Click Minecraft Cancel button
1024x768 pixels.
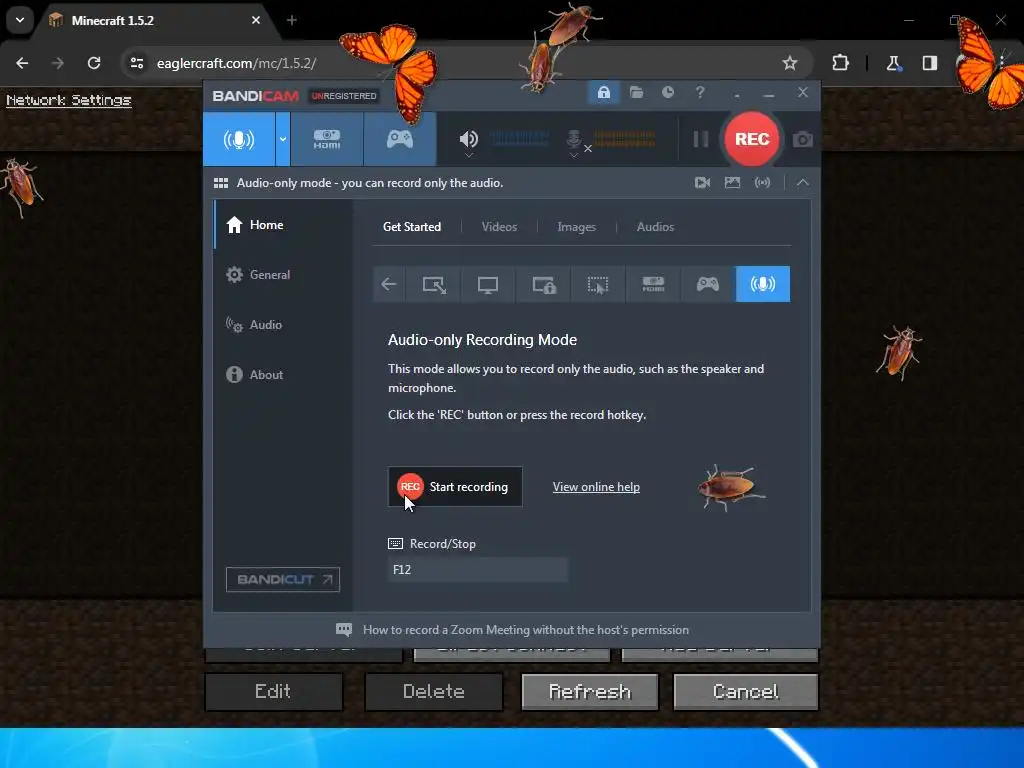pos(746,692)
